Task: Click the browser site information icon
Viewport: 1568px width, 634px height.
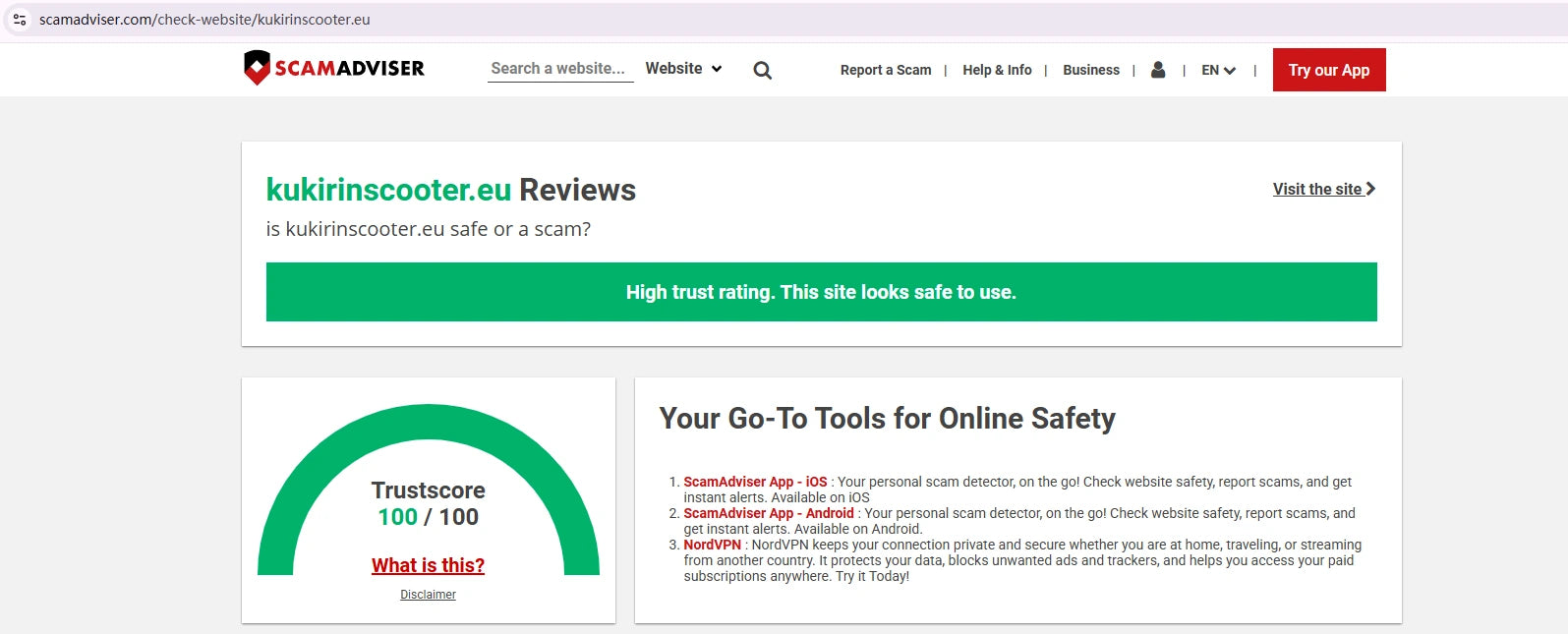Action: 20,20
